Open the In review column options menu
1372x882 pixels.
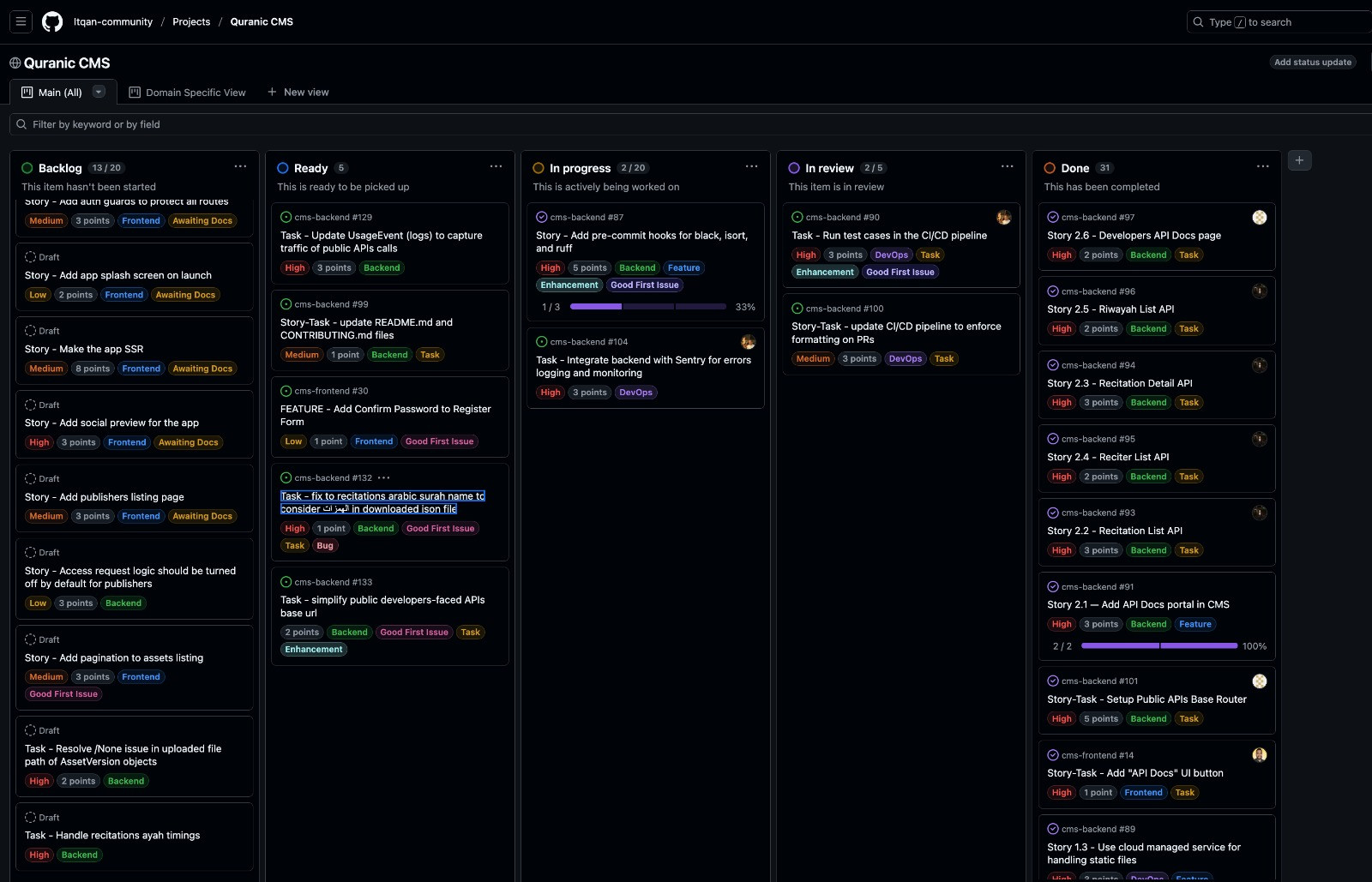[1007, 167]
